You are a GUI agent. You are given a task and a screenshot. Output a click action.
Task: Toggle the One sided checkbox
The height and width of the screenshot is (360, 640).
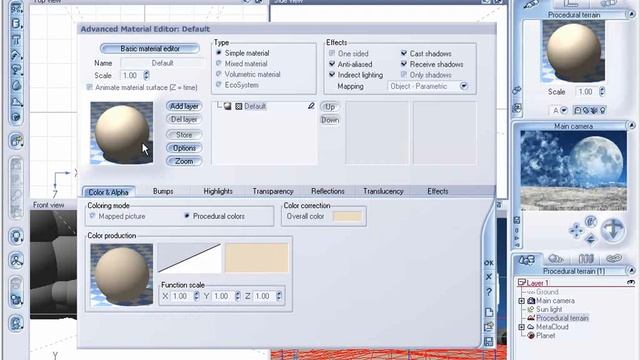[332, 53]
